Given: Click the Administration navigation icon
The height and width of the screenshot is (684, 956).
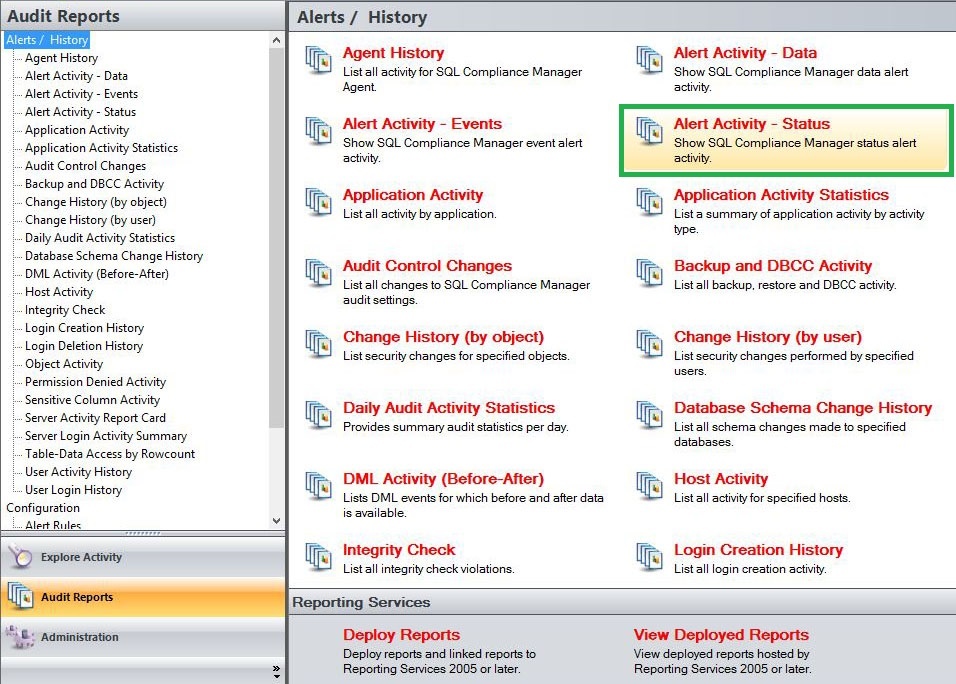Looking at the screenshot, I should click(21, 636).
